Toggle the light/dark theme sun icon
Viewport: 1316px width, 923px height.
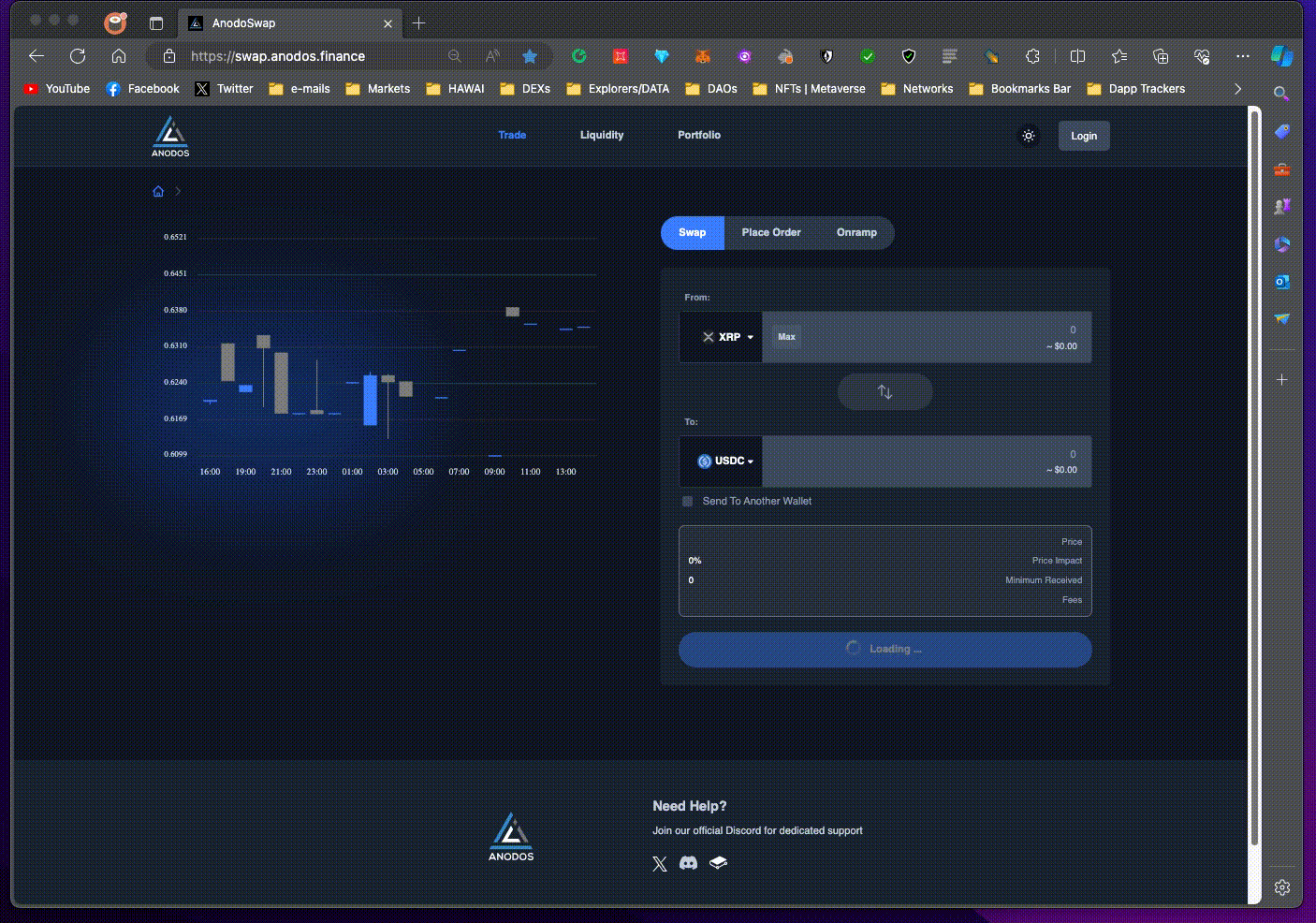(x=1028, y=136)
